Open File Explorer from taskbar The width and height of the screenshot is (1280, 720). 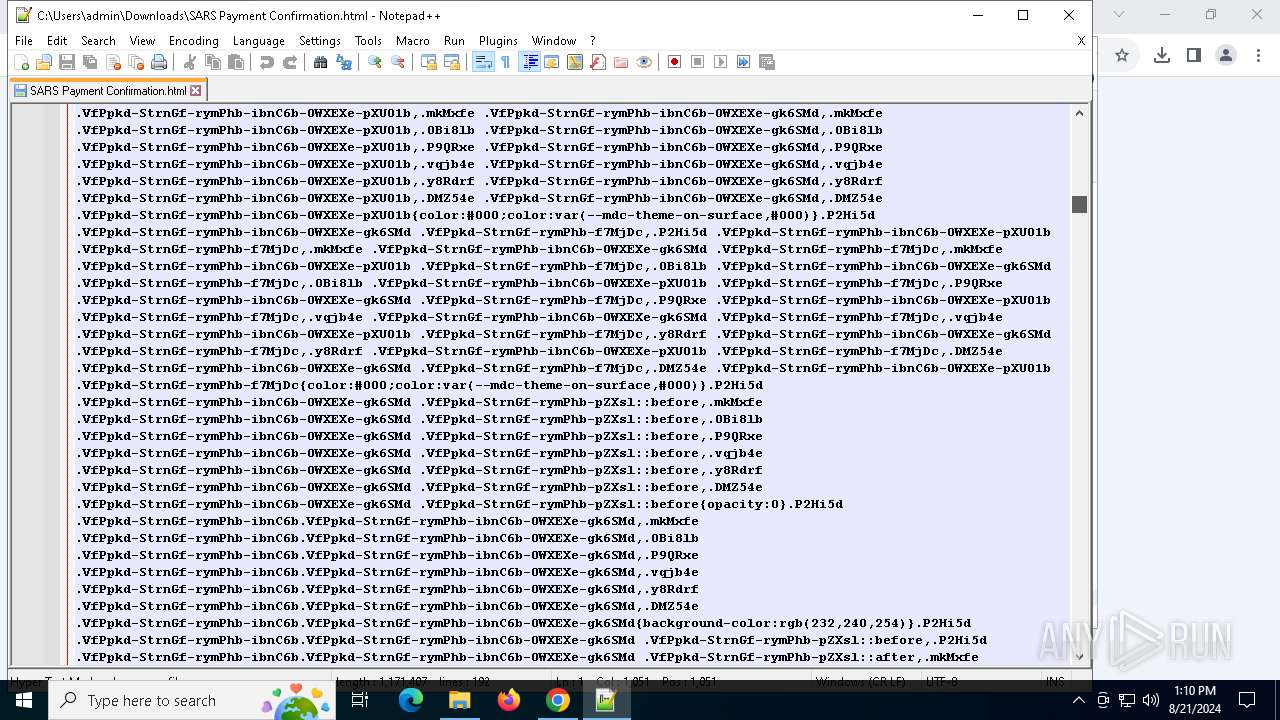459,700
